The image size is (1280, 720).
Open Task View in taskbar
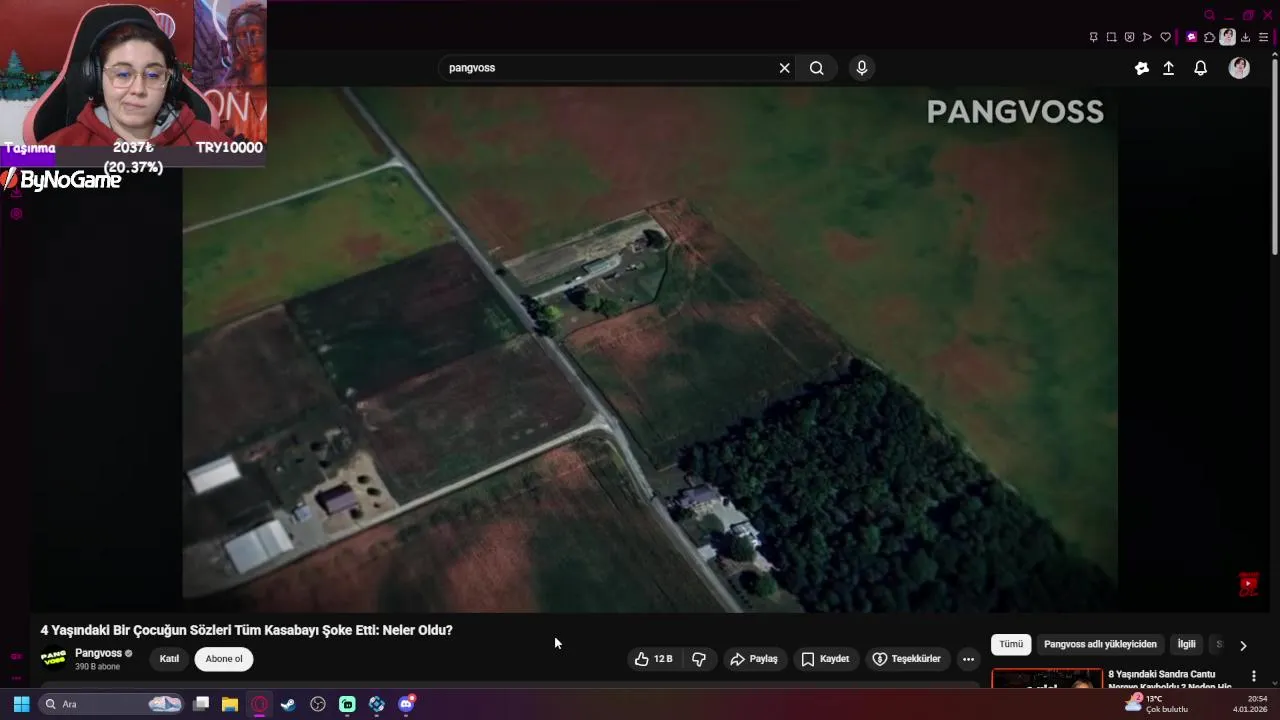coord(201,704)
